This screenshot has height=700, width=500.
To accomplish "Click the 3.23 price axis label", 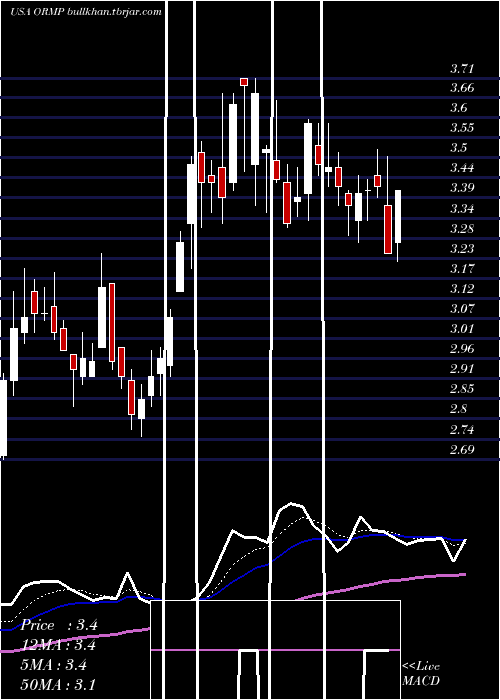I will point(462,248).
